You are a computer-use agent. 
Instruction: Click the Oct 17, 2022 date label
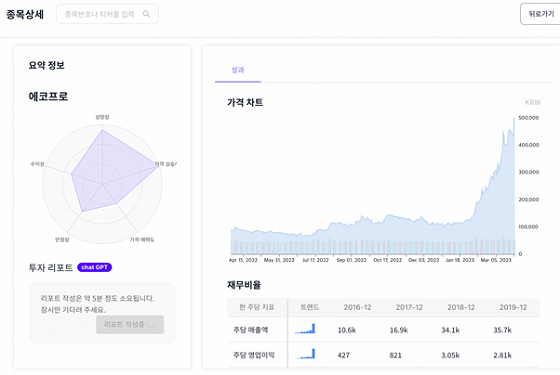[x=388, y=260]
